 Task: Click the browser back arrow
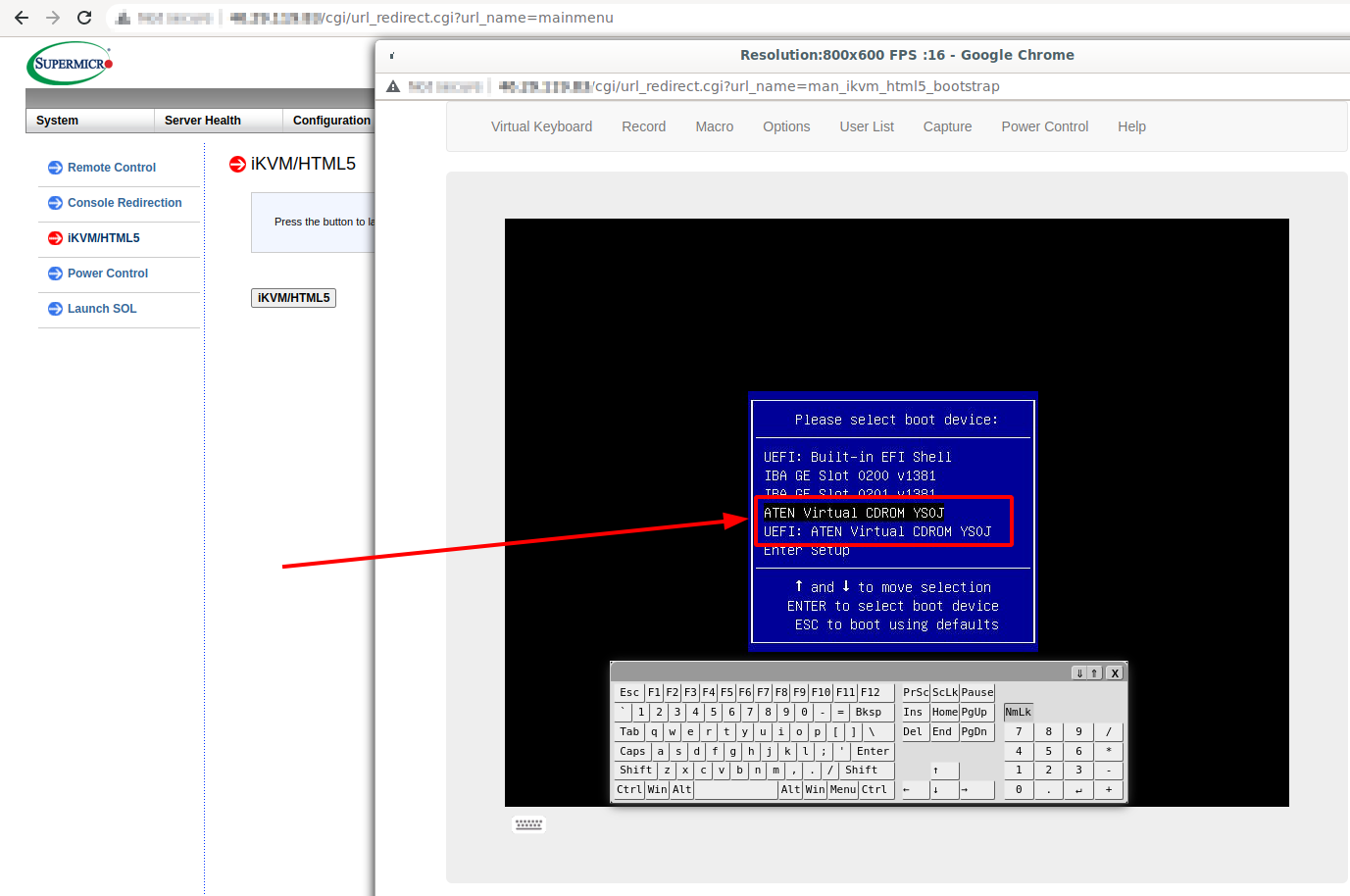22,18
